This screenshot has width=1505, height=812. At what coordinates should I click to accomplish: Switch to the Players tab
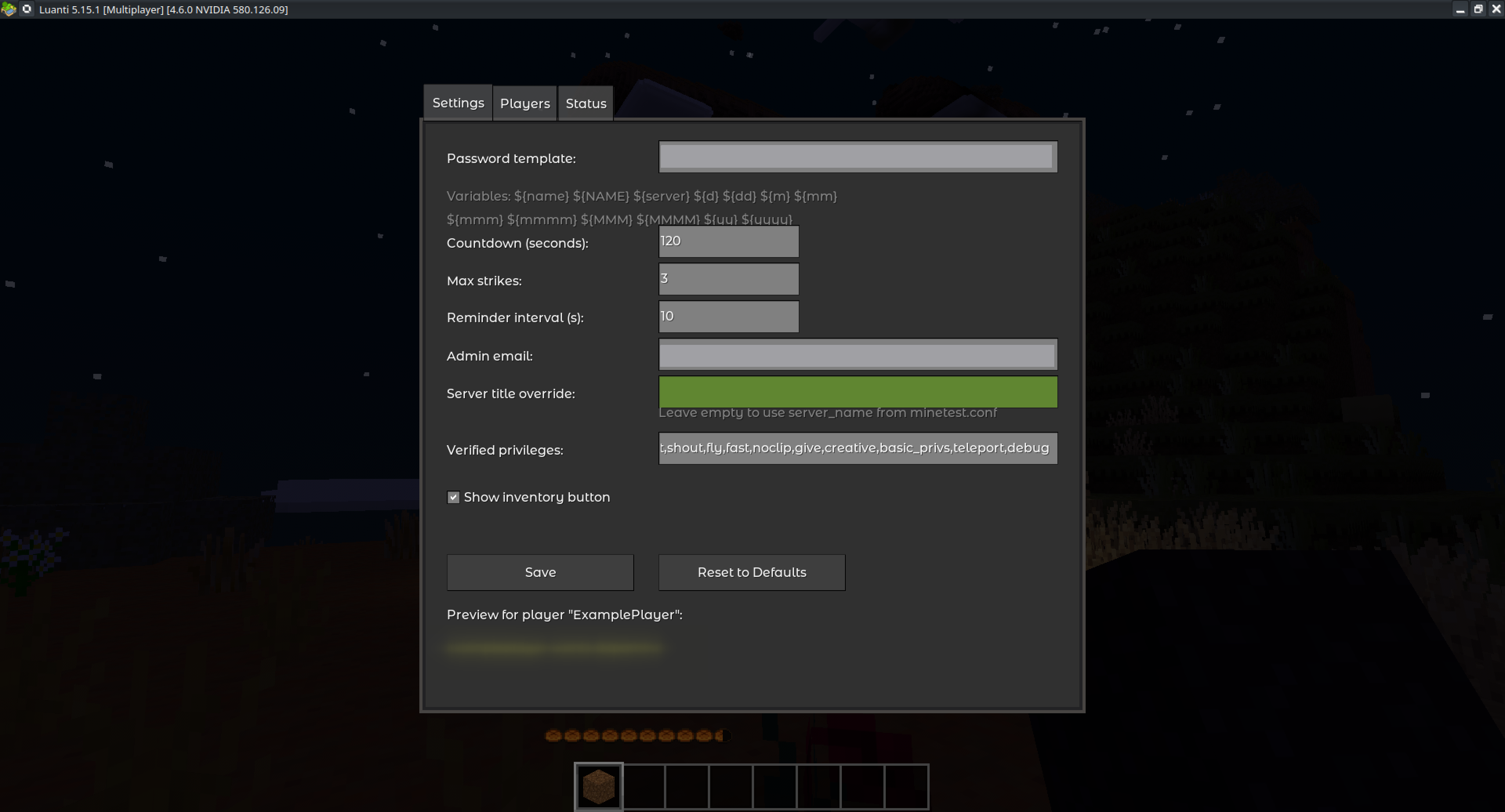[525, 103]
